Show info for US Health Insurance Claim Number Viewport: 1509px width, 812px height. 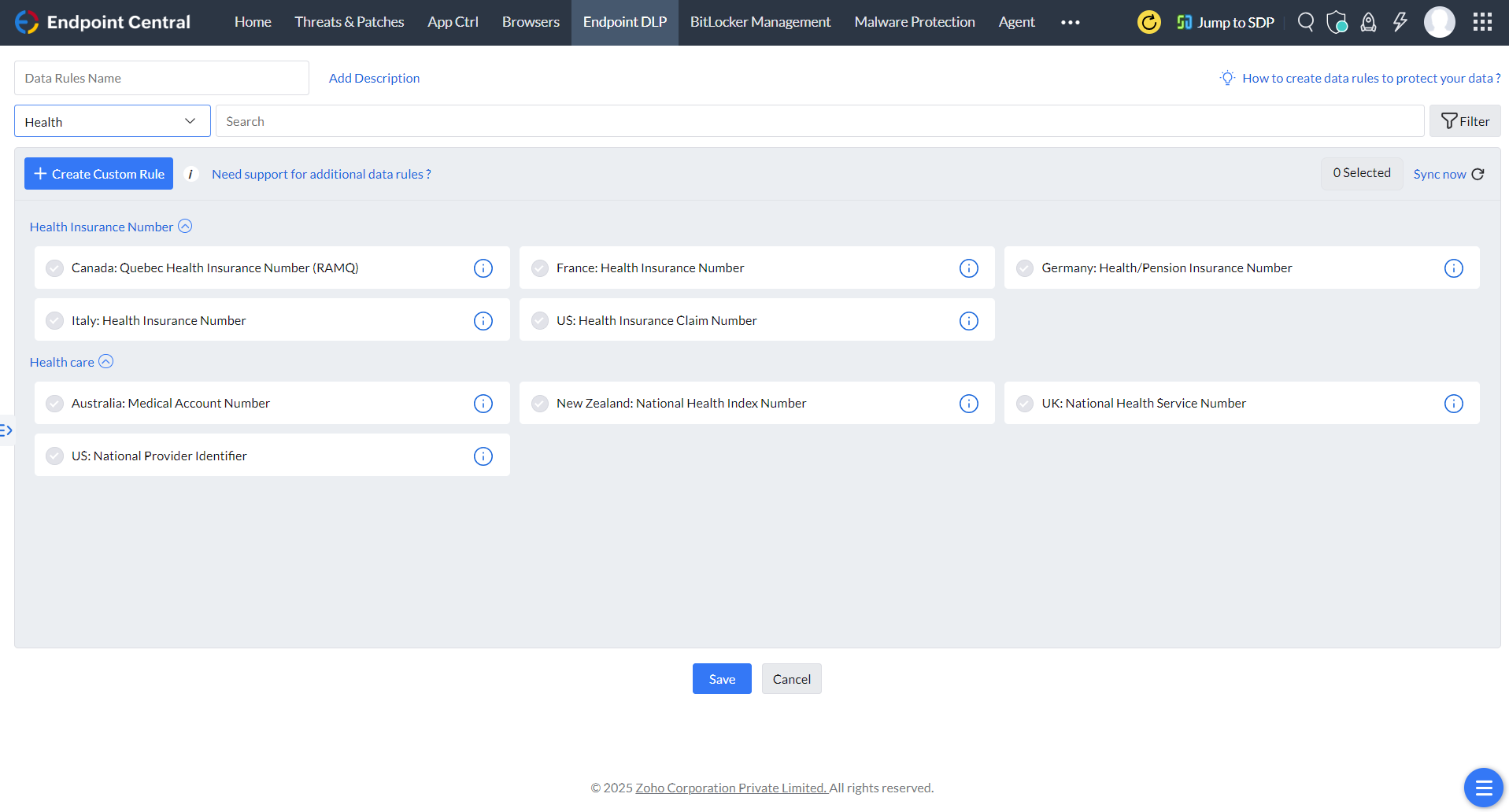click(x=969, y=321)
